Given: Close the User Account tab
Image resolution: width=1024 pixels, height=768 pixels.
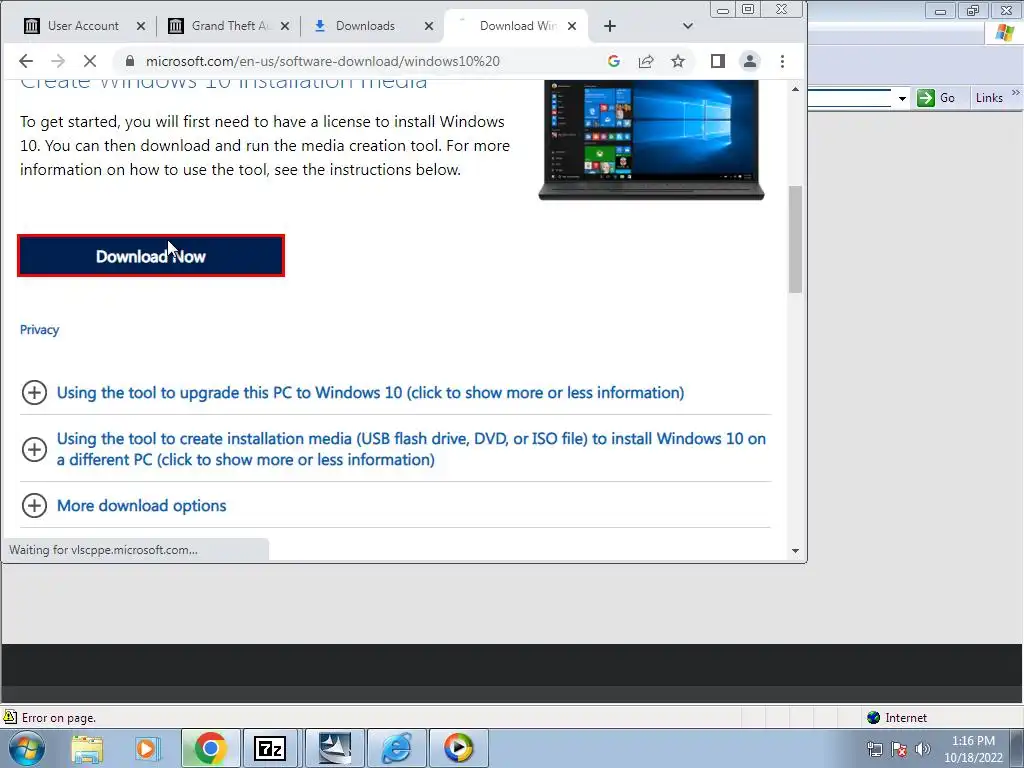Looking at the screenshot, I should 141,26.
